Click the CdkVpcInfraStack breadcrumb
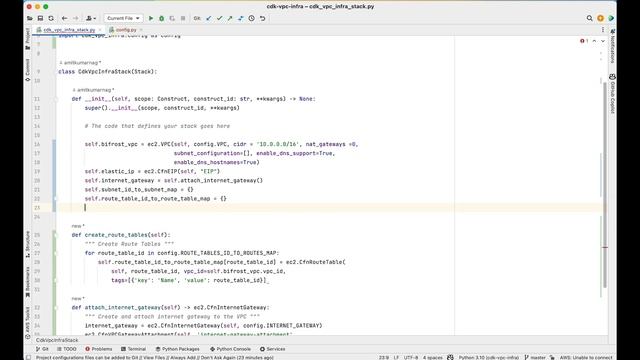This screenshot has width=640, height=360. click(x=57, y=340)
